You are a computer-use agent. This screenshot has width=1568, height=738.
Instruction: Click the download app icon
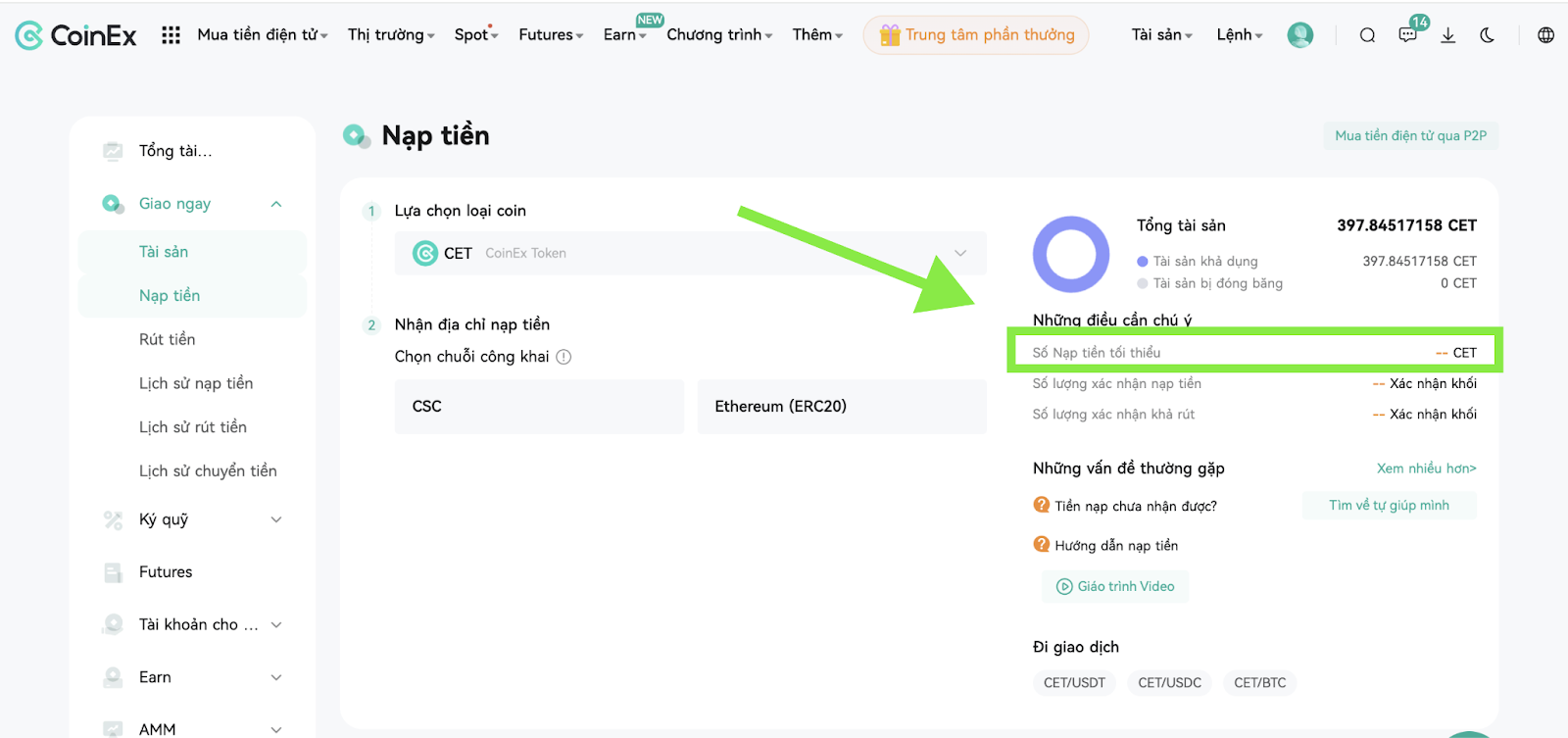click(x=1447, y=35)
